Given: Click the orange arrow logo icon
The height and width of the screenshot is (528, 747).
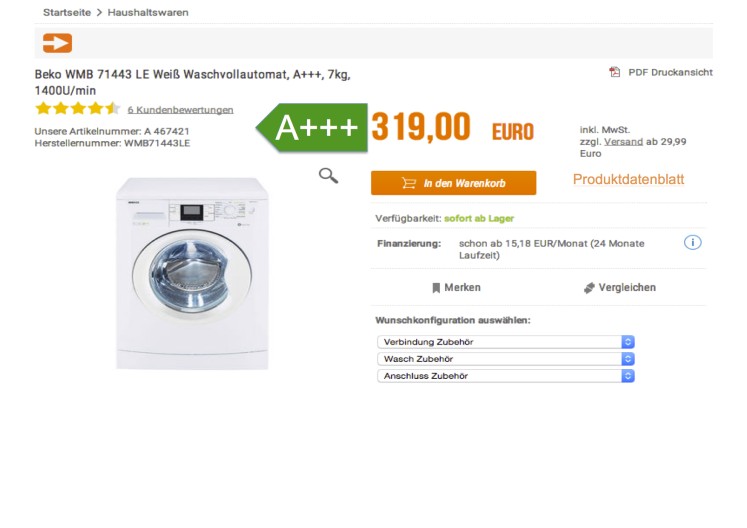Looking at the screenshot, I should pos(57,43).
